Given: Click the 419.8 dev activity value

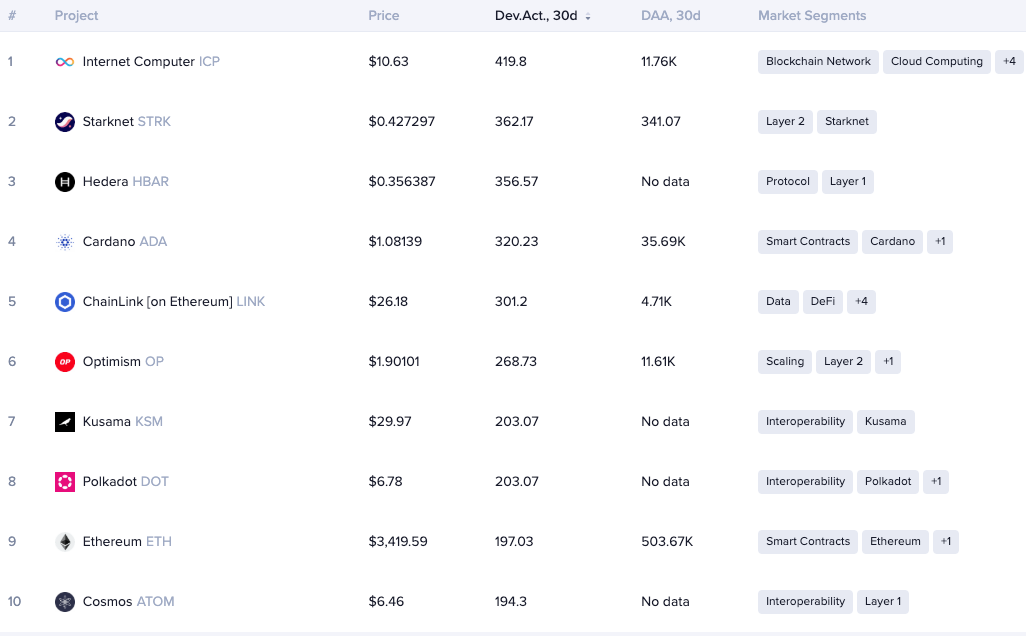Looking at the screenshot, I should [510, 62].
